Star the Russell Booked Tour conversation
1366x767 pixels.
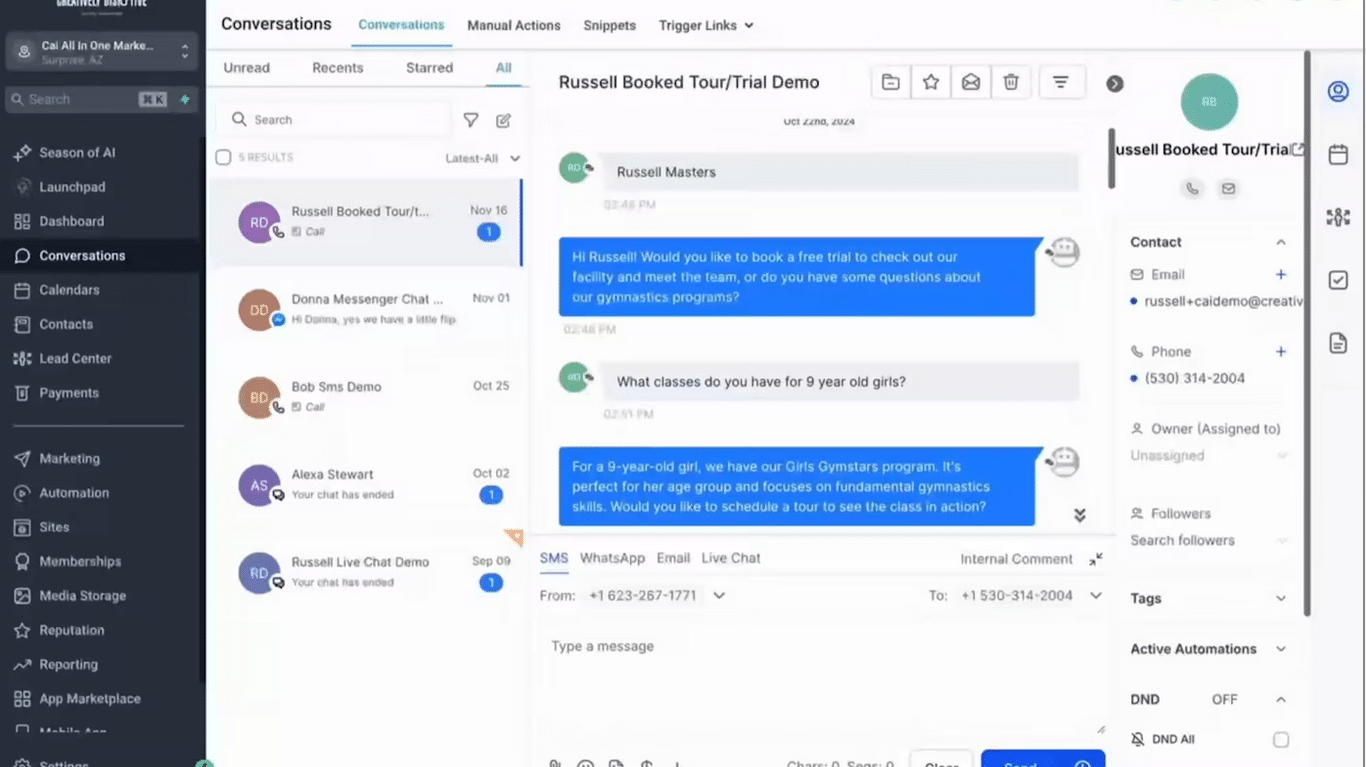coord(931,83)
